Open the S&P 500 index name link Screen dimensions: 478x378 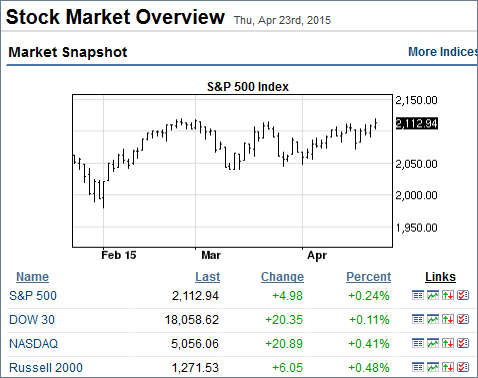[33, 296]
